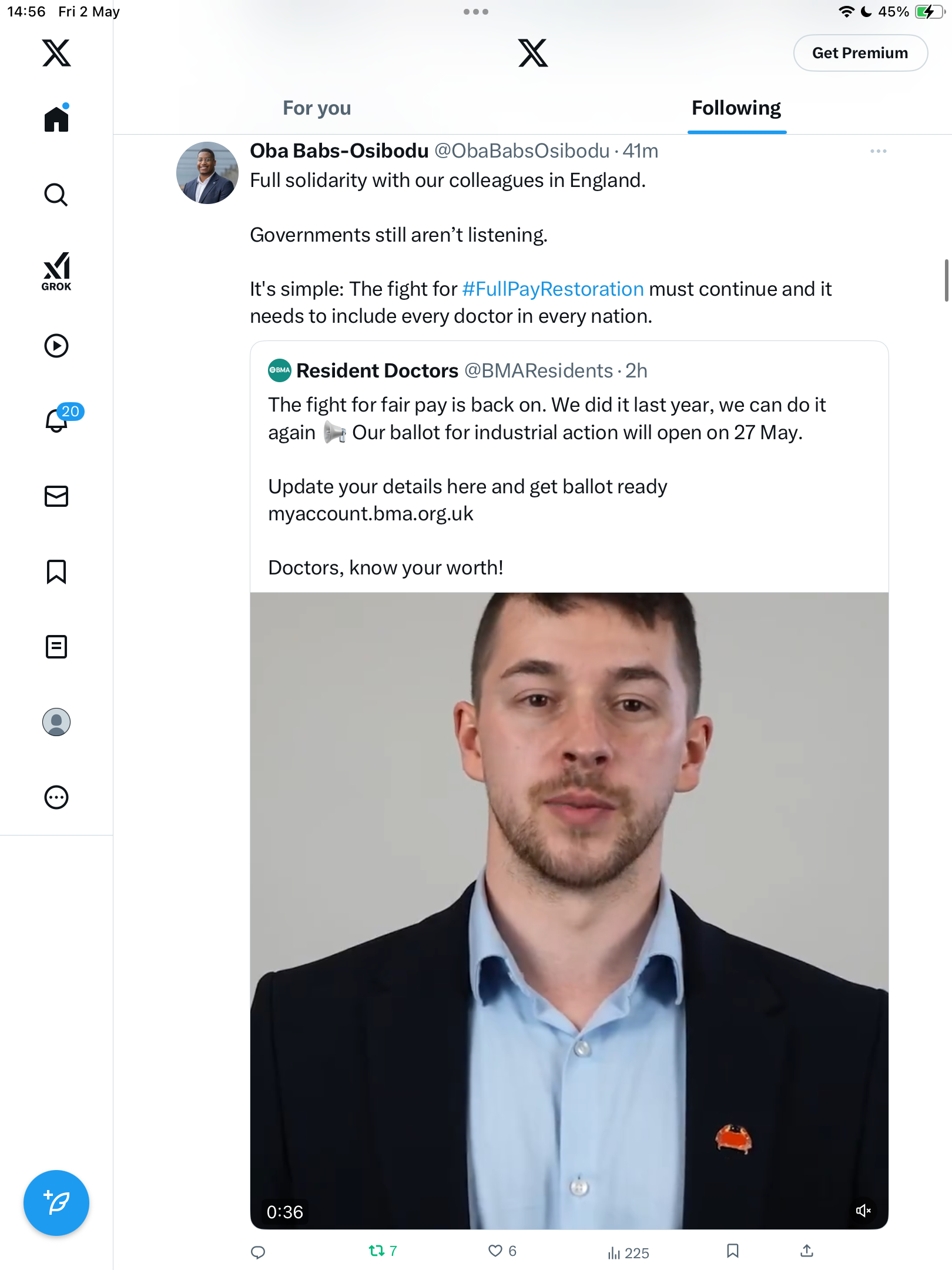Select the Following tab
Image resolution: width=952 pixels, height=1270 pixels.
tap(736, 108)
